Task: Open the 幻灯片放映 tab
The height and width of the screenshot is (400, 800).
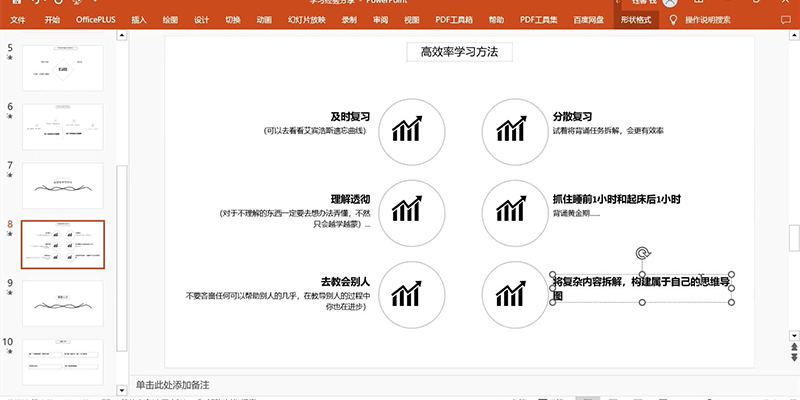Action: pos(307,19)
